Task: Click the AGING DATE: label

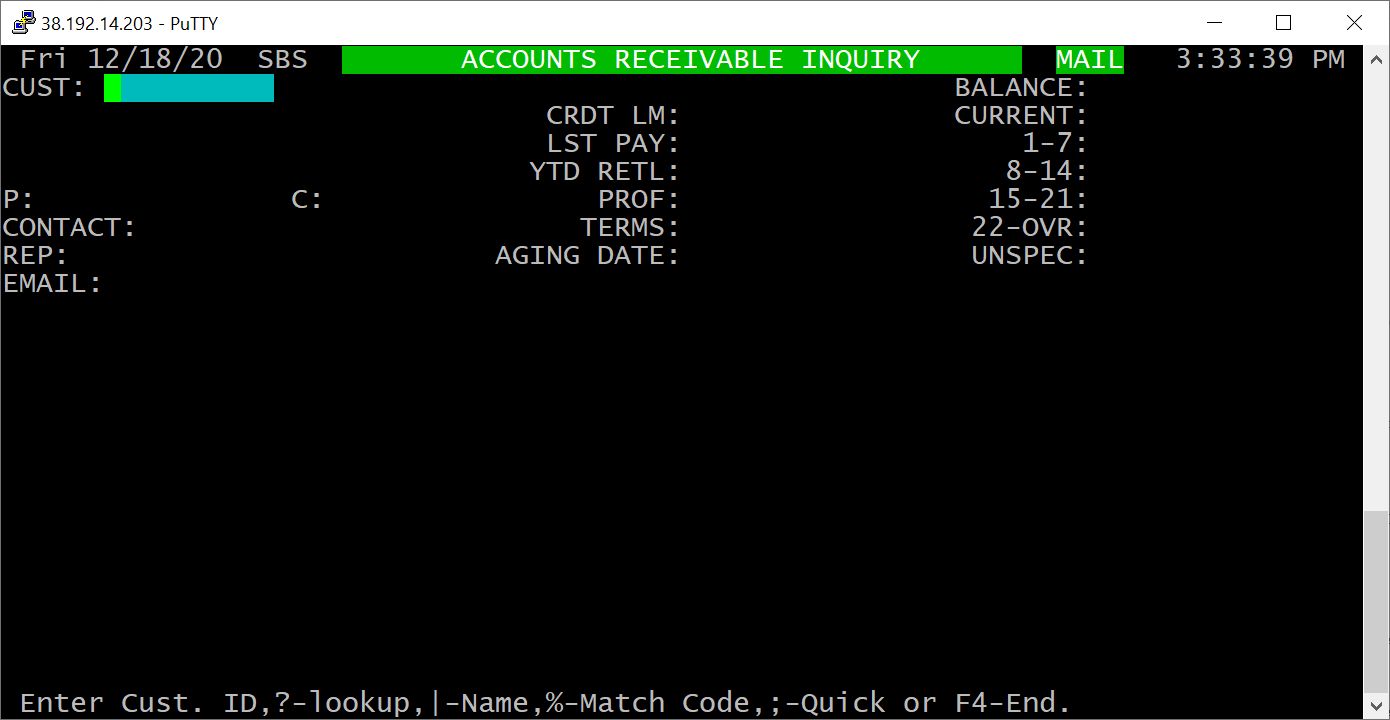Action: (588, 256)
